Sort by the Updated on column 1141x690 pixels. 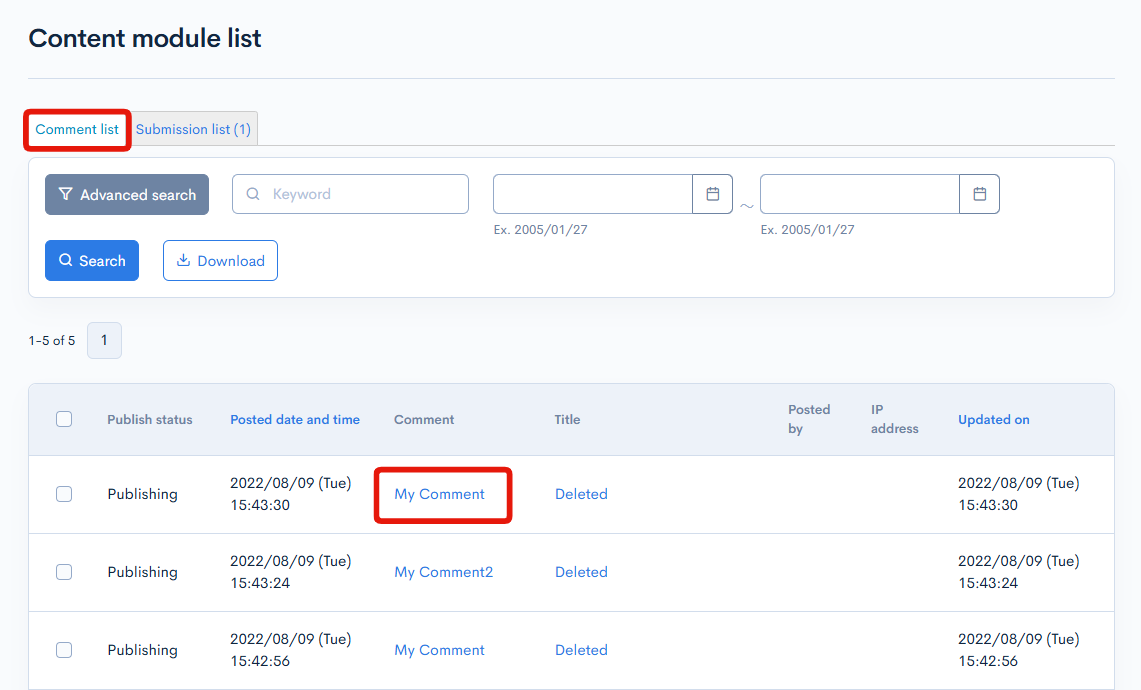coord(993,419)
